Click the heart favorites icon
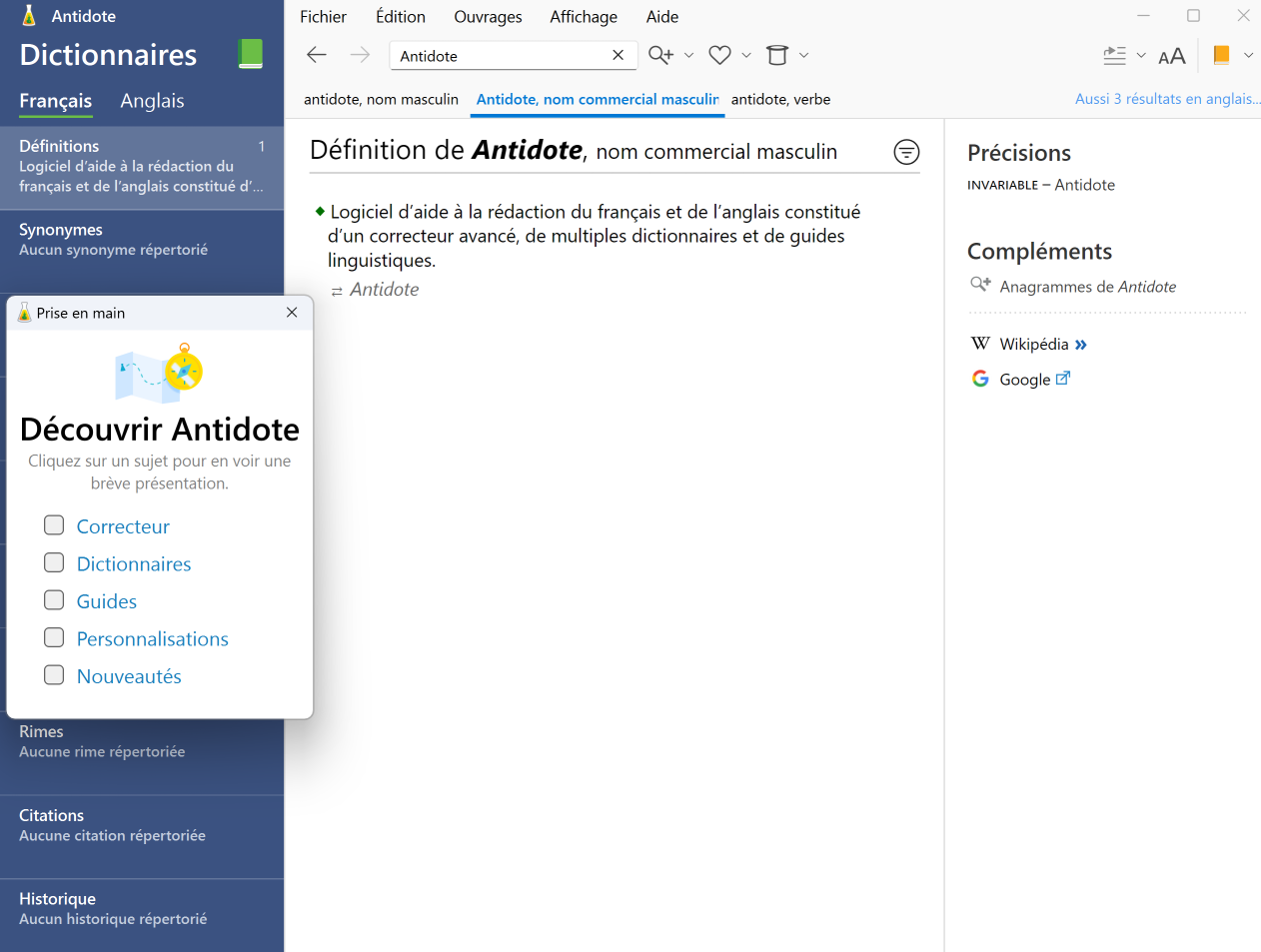 [x=719, y=55]
